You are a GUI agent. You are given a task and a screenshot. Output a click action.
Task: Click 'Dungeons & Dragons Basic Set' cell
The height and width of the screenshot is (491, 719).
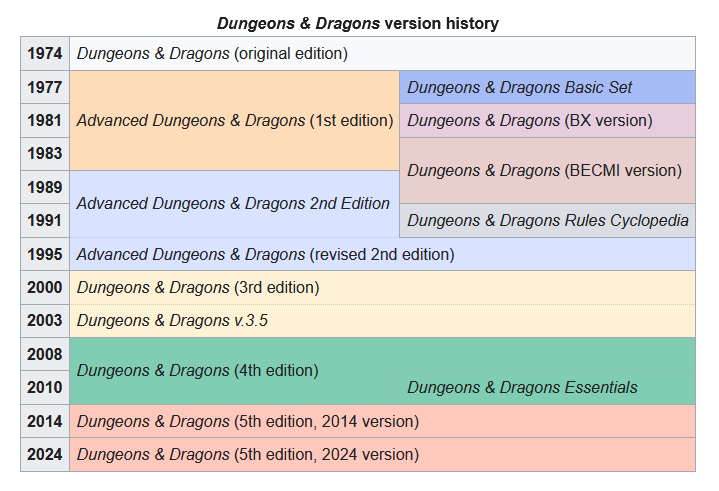point(548,87)
